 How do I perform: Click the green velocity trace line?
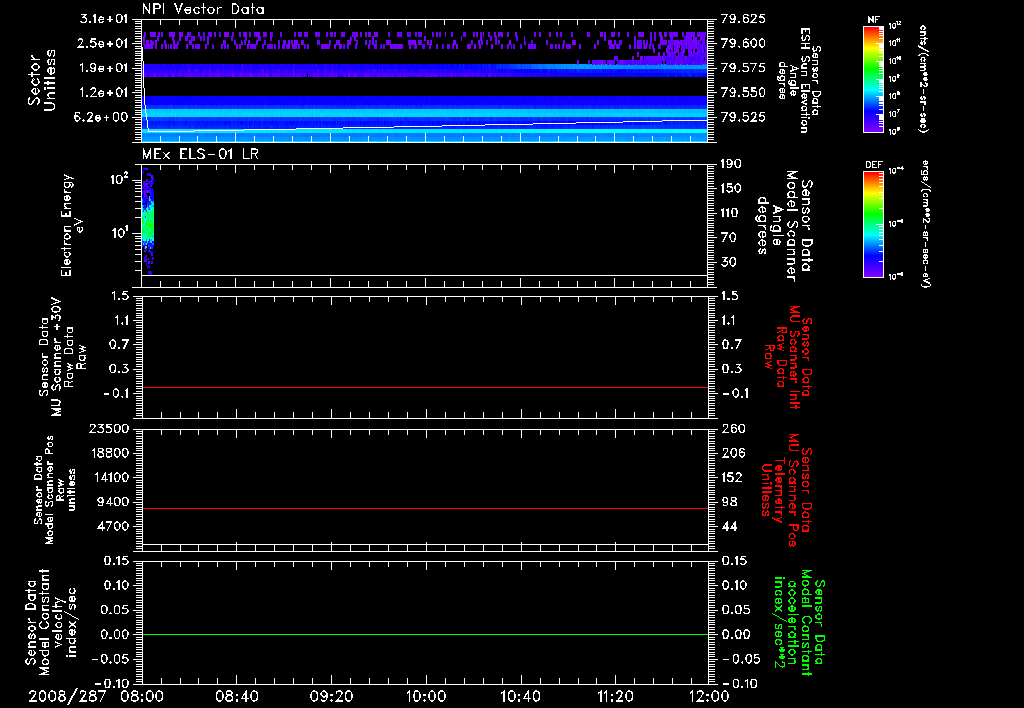[425, 634]
